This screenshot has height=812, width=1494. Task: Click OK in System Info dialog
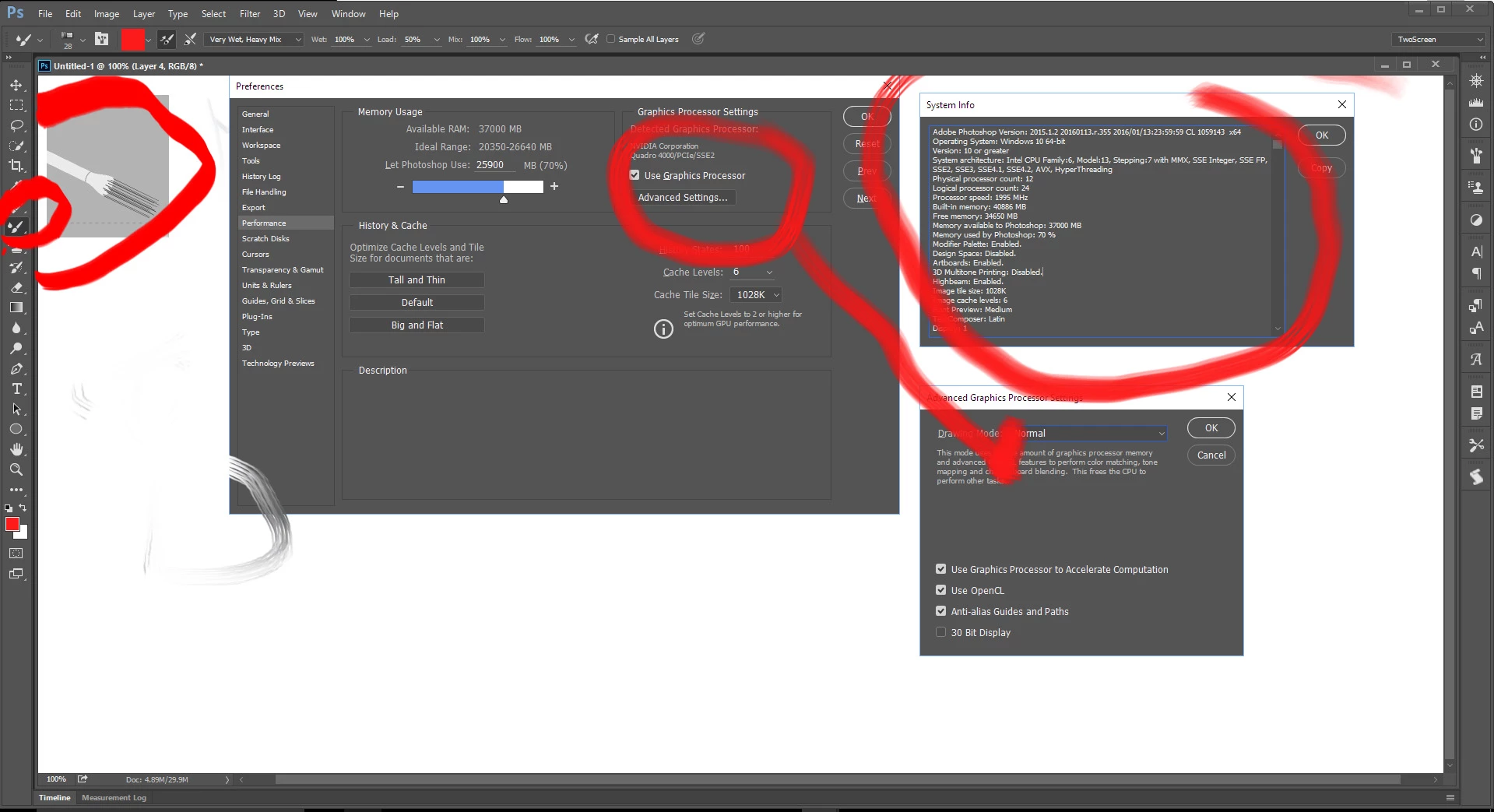pyautogui.click(x=1321, y=135)
